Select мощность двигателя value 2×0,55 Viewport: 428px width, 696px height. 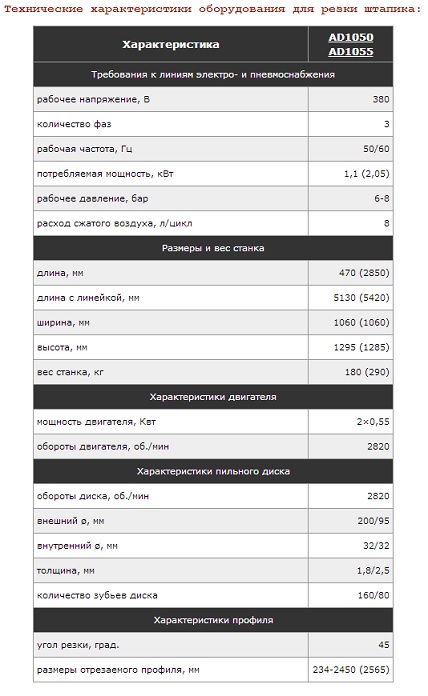coord(373,422)
